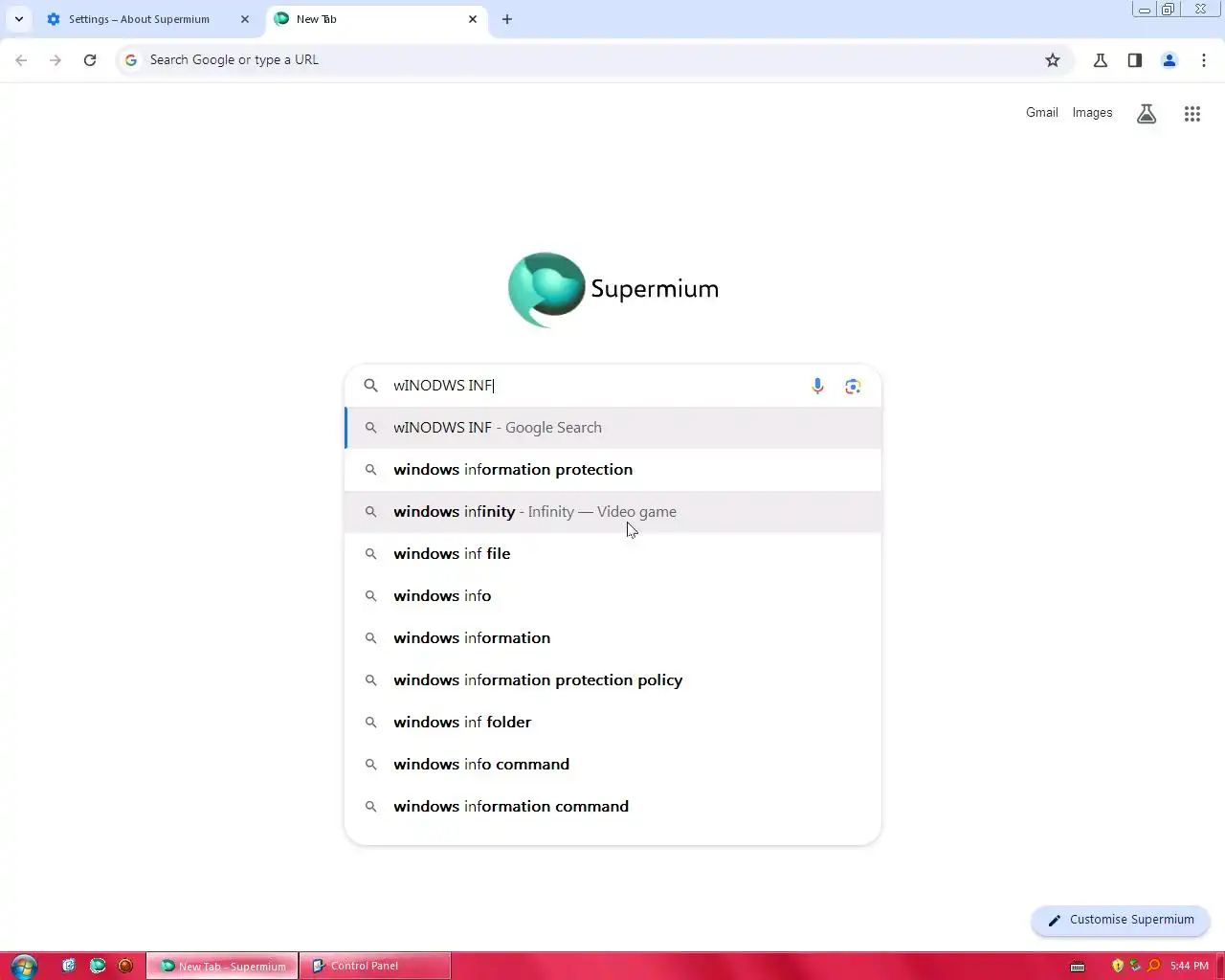The width and height of the screenshot is (1225, 980).
Task: Open Google apps grid launcher
Action: 1192,114
